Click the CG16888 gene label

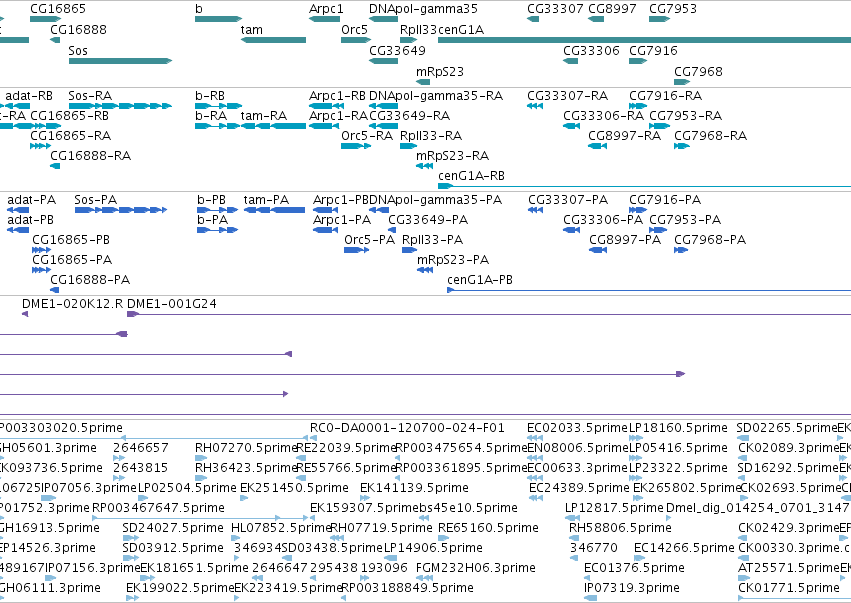(78, 29)
